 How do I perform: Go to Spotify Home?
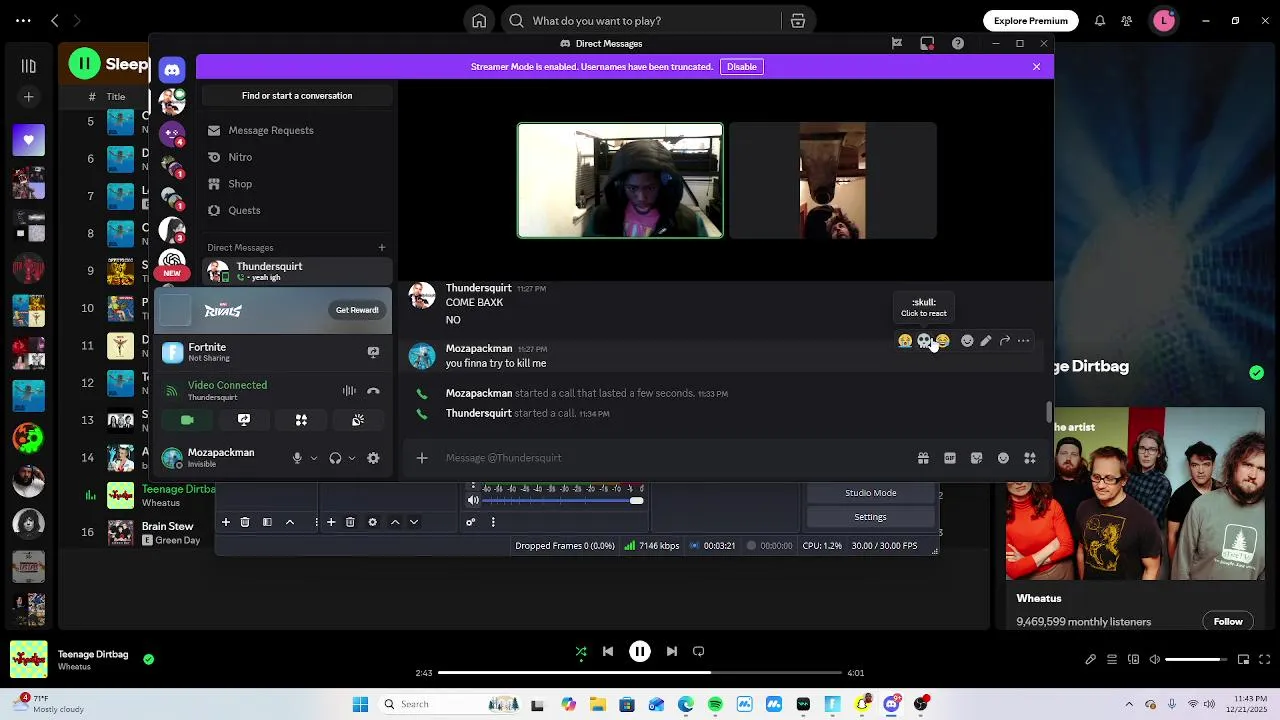[479, 21]
